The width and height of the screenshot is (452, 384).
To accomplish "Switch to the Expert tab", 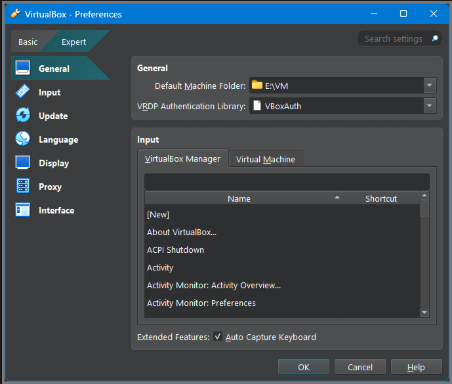I will pos(74,42).
